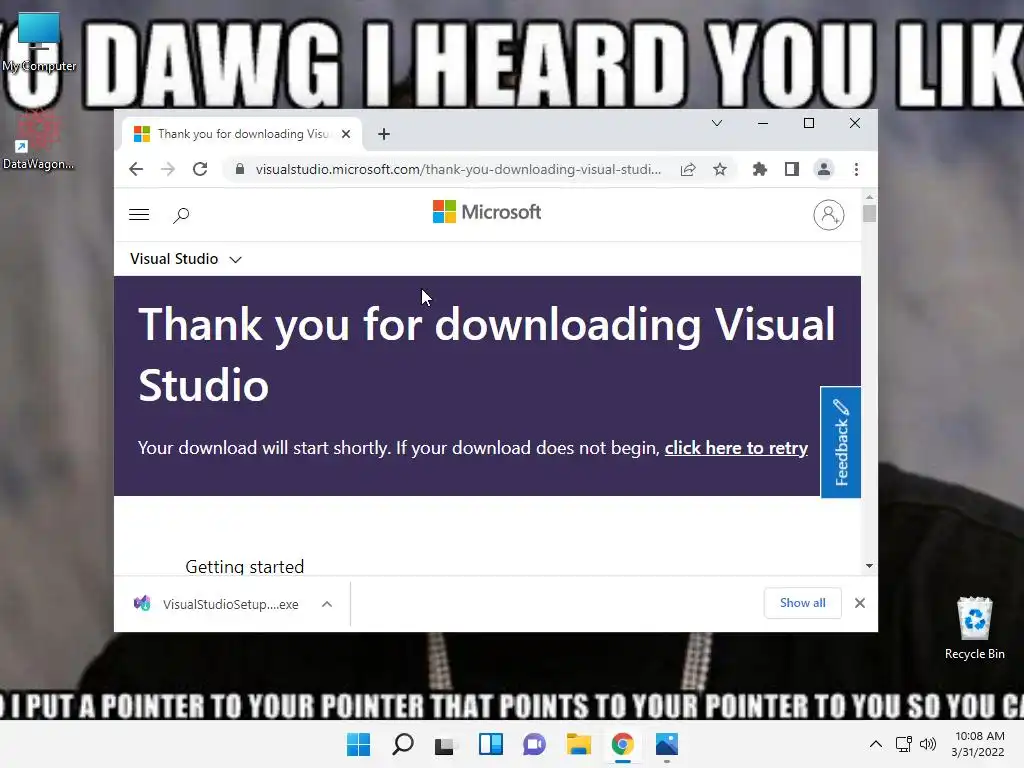This screenshot has width=1024, height=768.
Task: Open the Chrome profile avatar
Action: coord(824,170)
